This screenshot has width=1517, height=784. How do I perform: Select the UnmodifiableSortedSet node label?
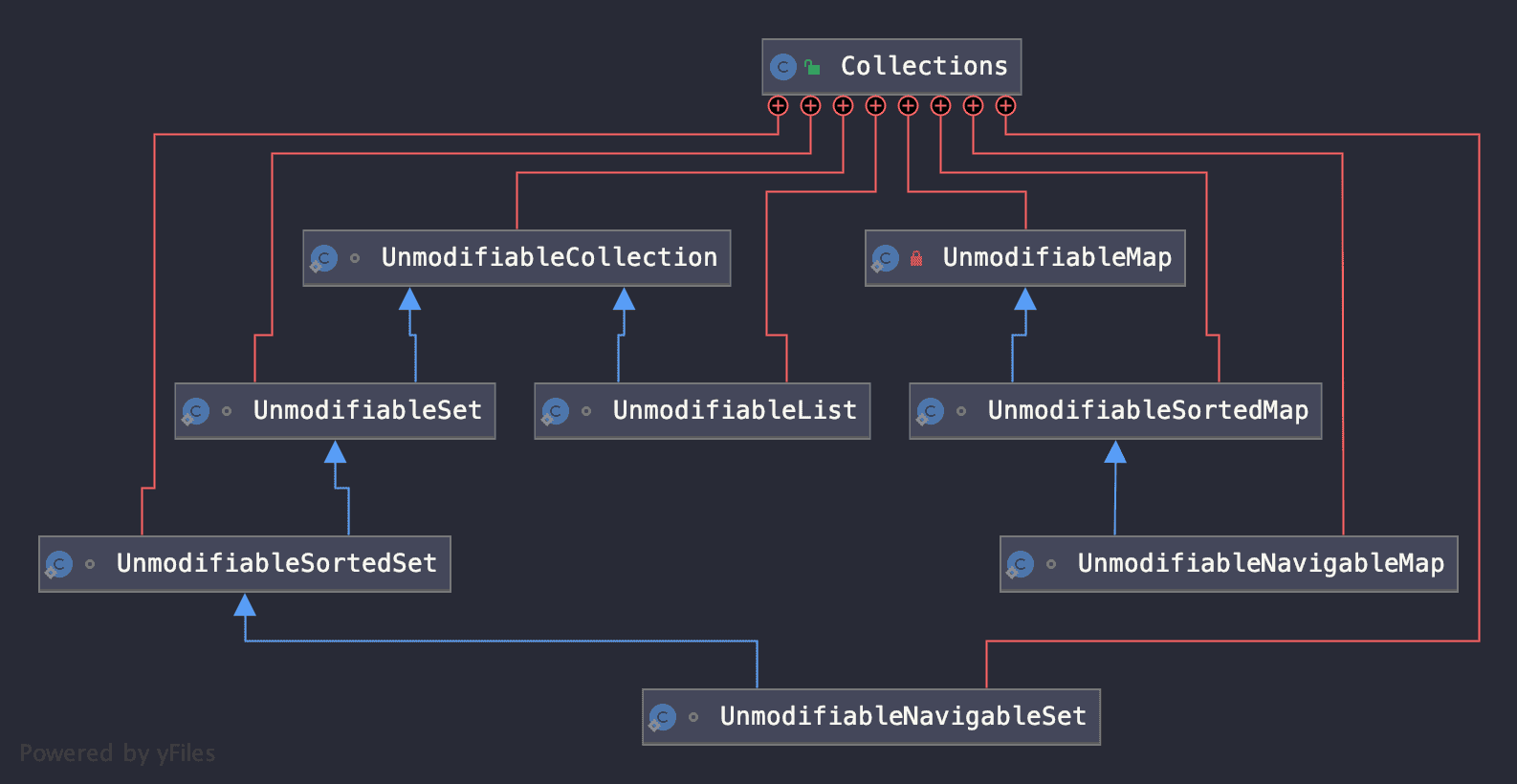[276, 563]
